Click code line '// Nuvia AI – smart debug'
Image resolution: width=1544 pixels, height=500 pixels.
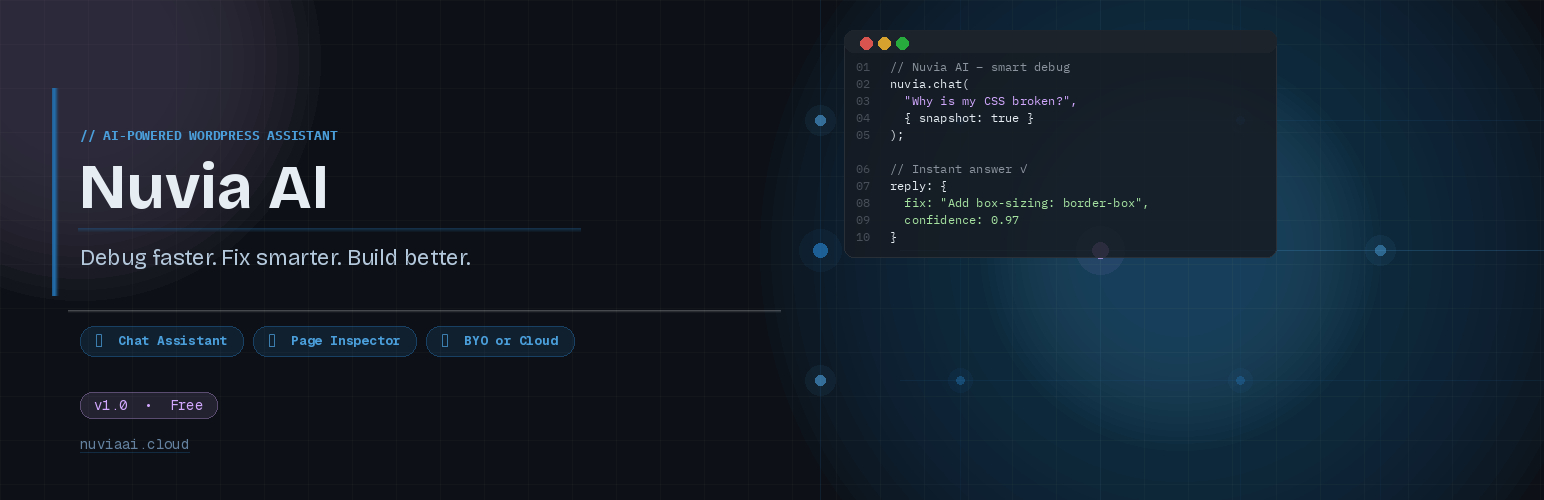coord(980,67)
